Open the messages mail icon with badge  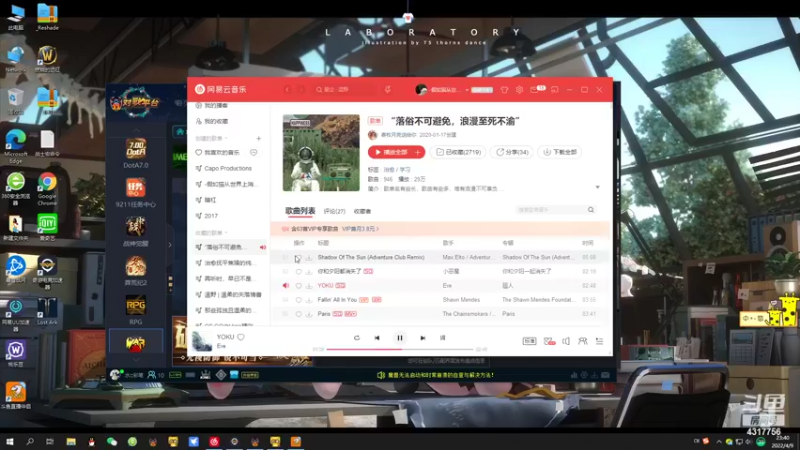[x=537, y=89]
